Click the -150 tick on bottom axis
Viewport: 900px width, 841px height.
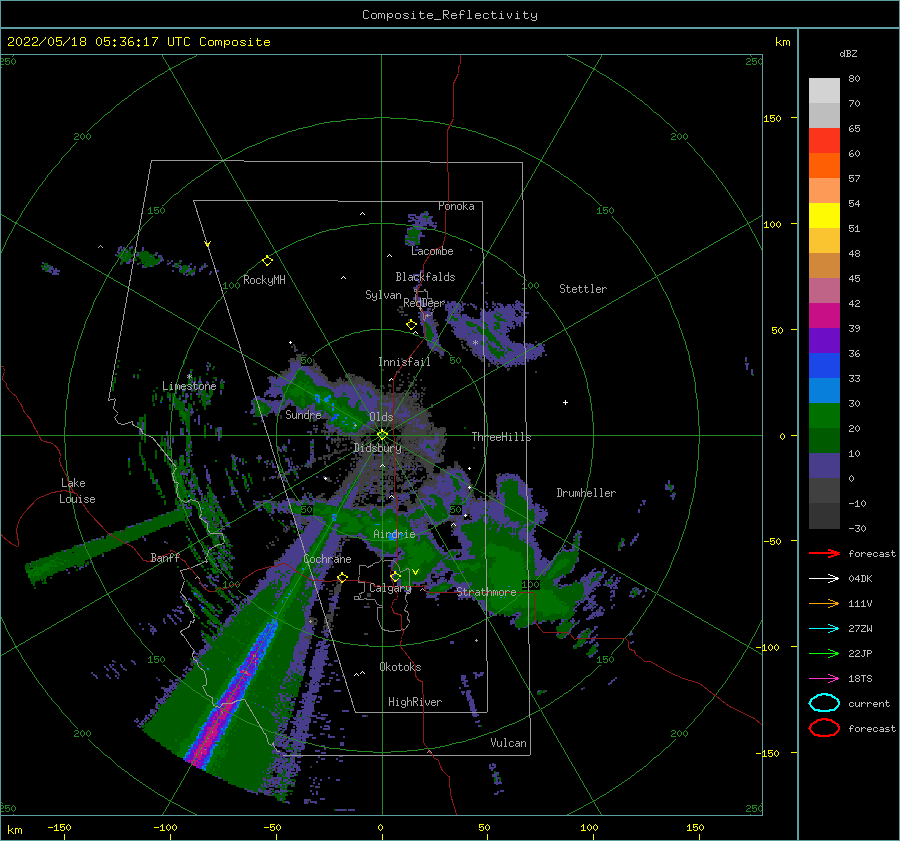click(59, 827)
